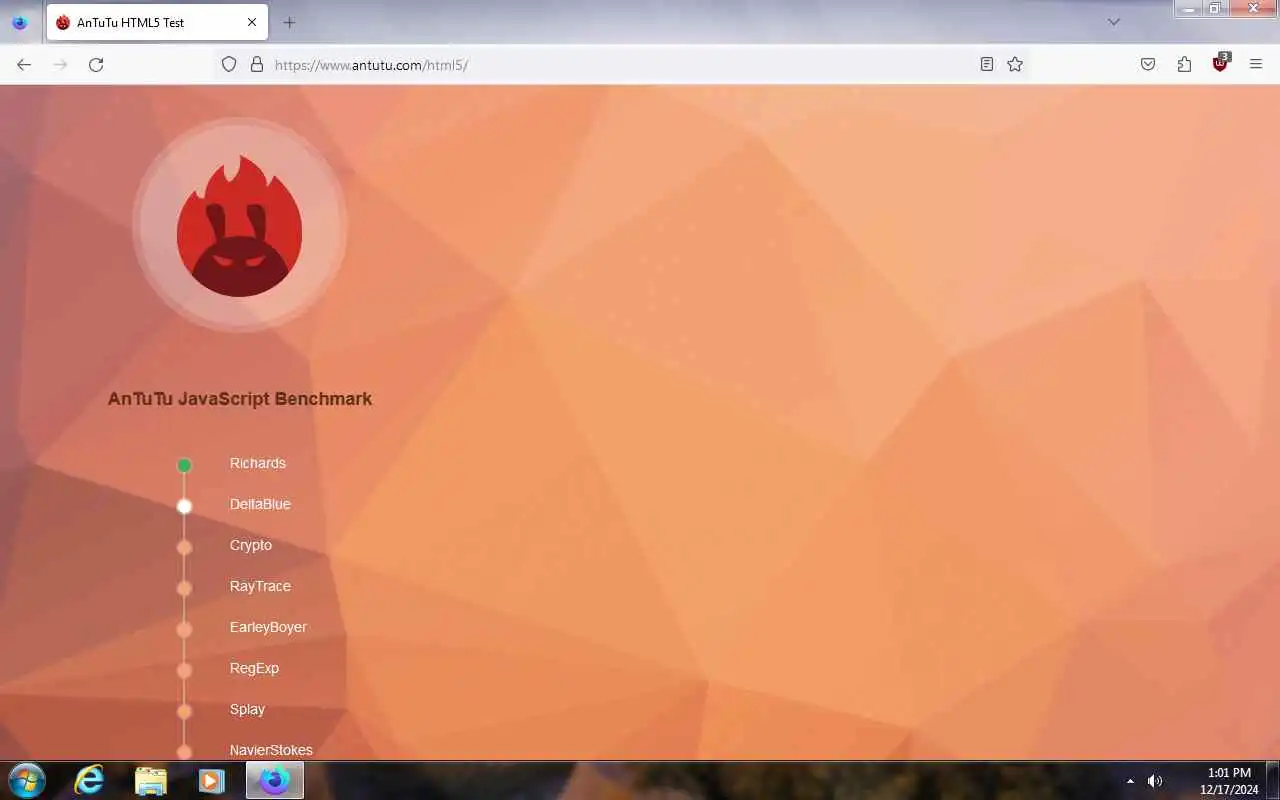Go forward to the next page

pos(60,64)
